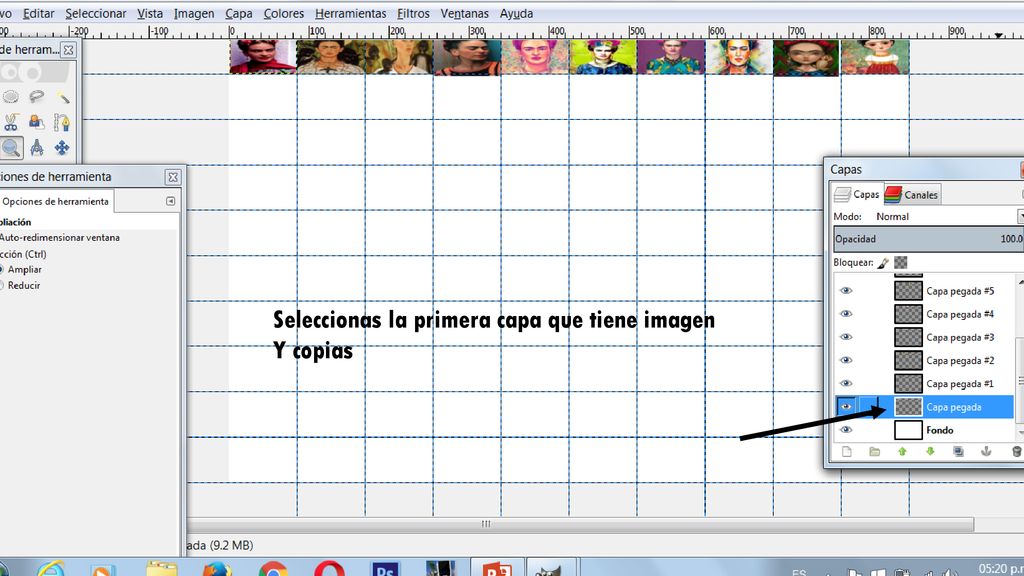Viewport: 1024px width, 576px height.
Task: Hide the selected Capa pegada layer
Action: click(x=846, y=407)
